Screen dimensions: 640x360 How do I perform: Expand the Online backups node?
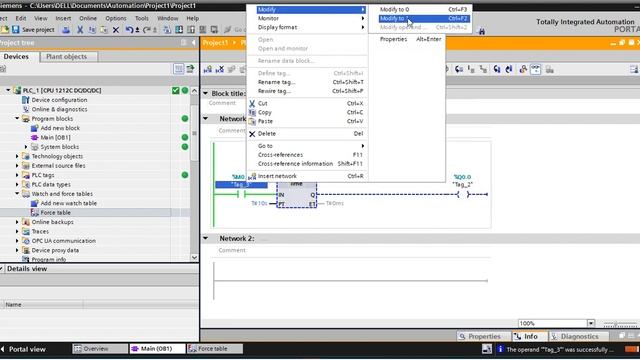[17, 222]
